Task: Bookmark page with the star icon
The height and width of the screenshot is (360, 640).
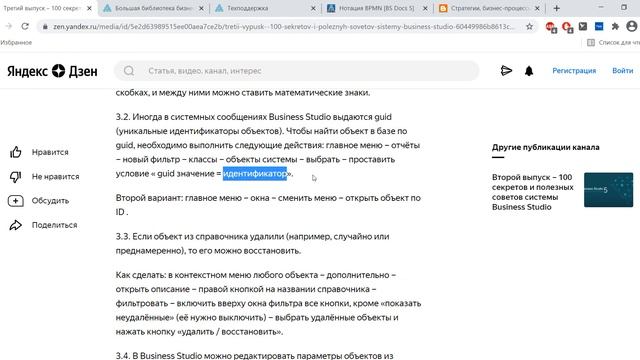Action: [529, 27]
